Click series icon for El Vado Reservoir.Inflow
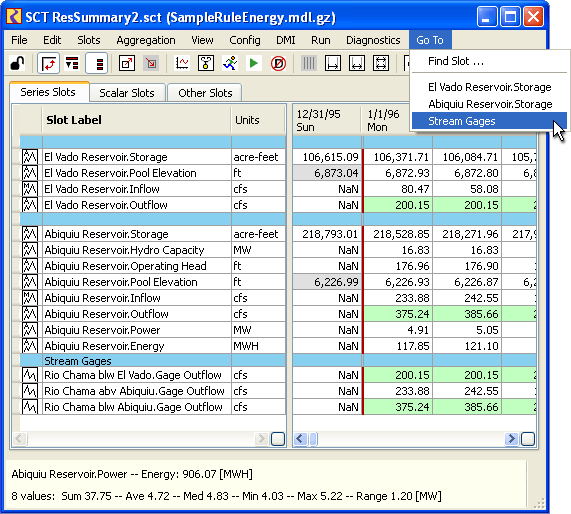Screen dimensions: 571x514 click(x=30, y=189)
